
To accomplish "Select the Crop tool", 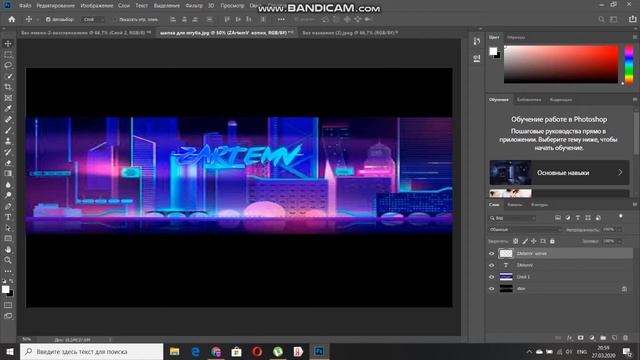I will coord(8,87).
